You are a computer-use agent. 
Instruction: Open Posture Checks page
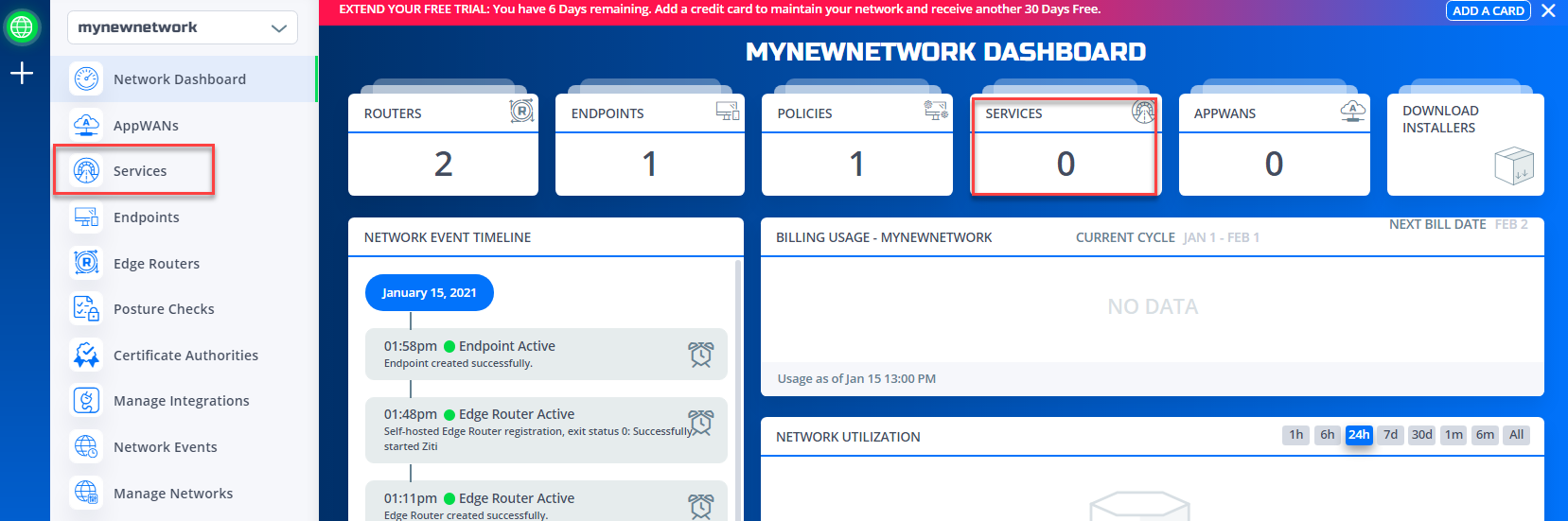coord(184,309)
